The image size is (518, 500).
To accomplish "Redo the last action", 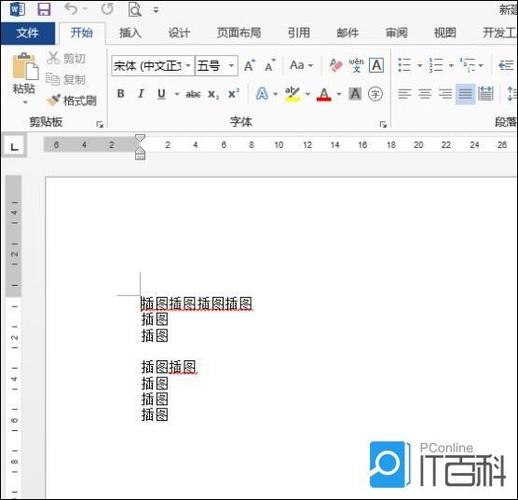I will point(107,9).
